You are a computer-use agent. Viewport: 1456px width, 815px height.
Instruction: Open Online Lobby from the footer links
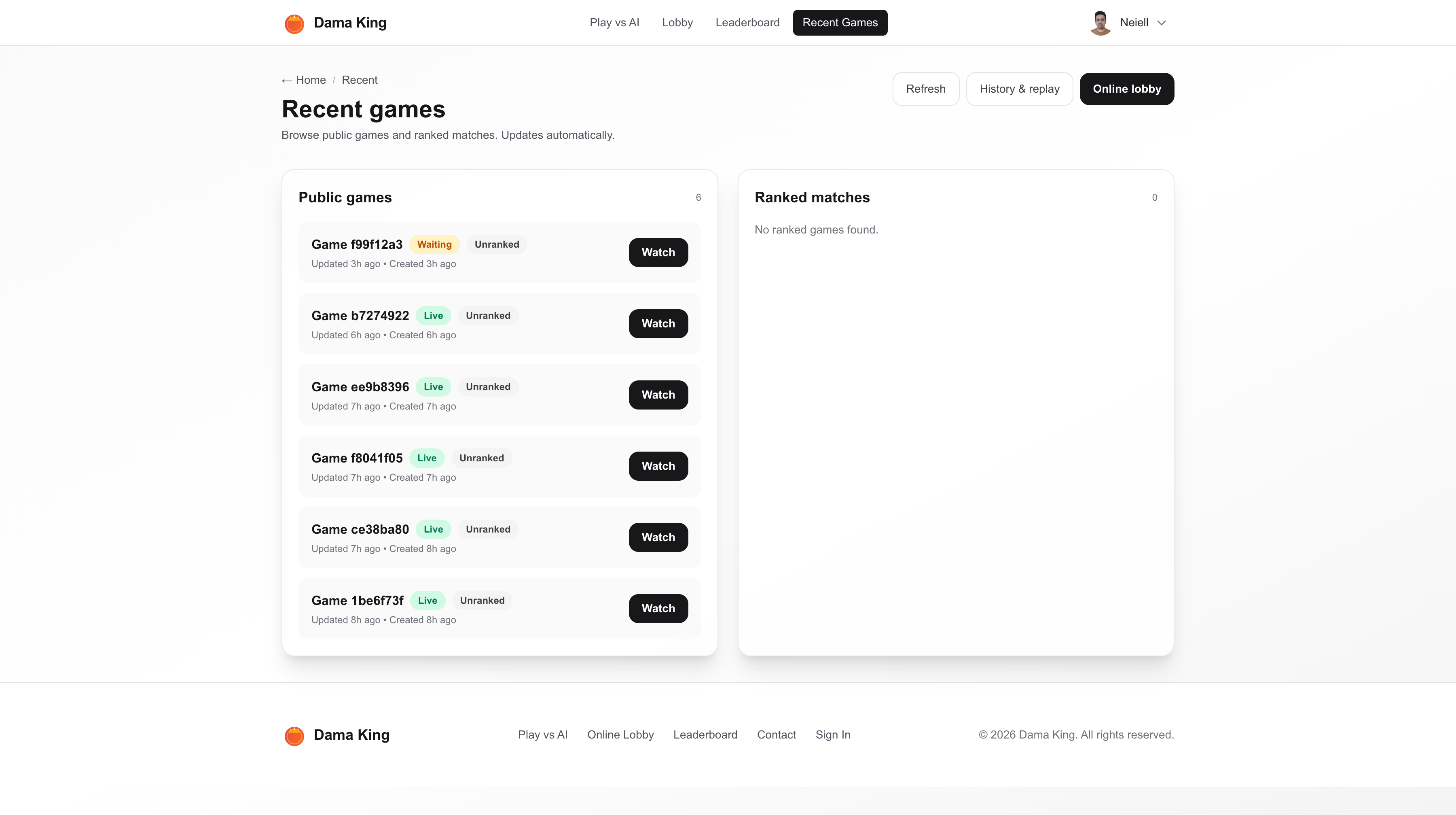pyautogui.click(x=620, y=735)
